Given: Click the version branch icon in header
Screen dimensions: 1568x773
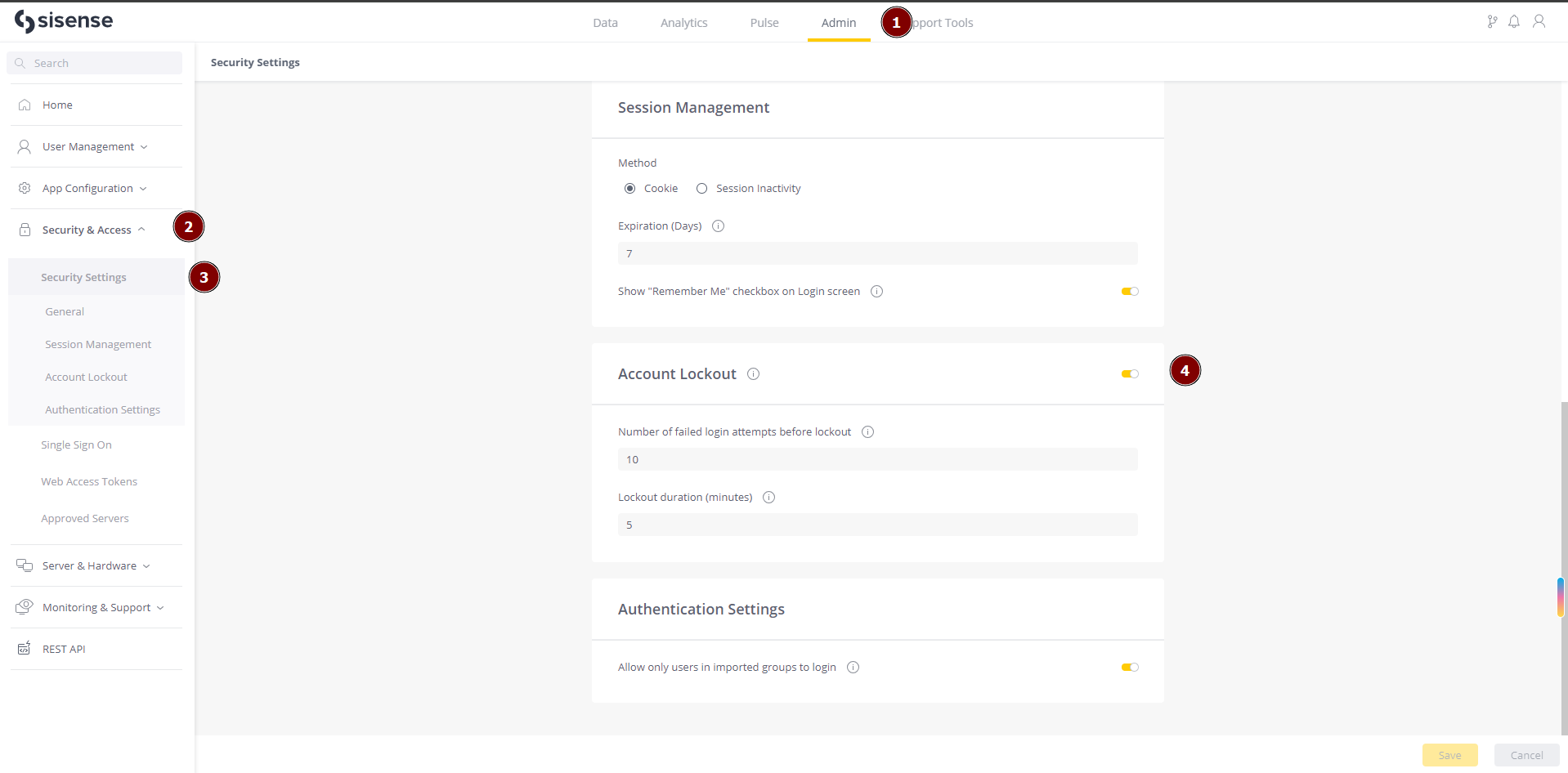Looking at the screenshot, I should [x=1491, y=21].
